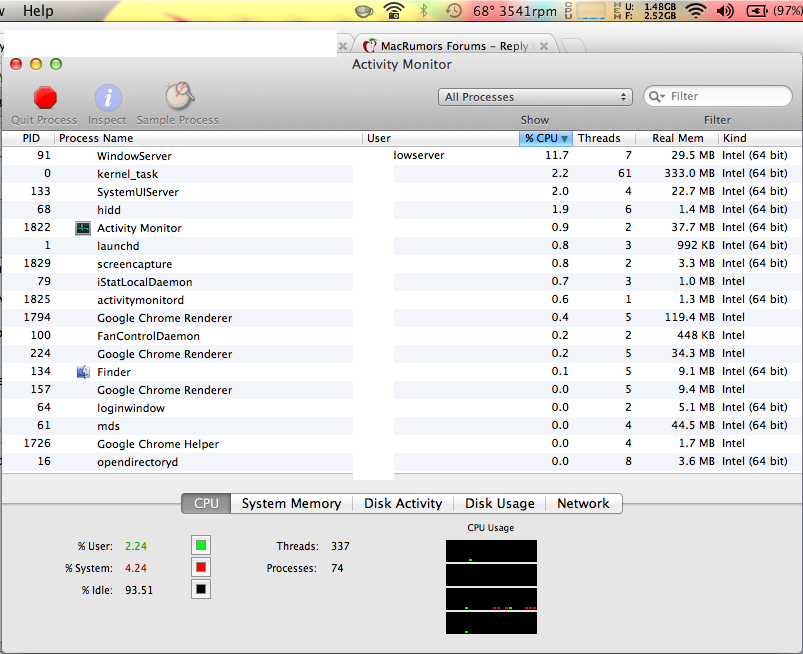803x654 pixels.
Task: Click the MacRumors tab apple favicon
Action: pos(370,46)
